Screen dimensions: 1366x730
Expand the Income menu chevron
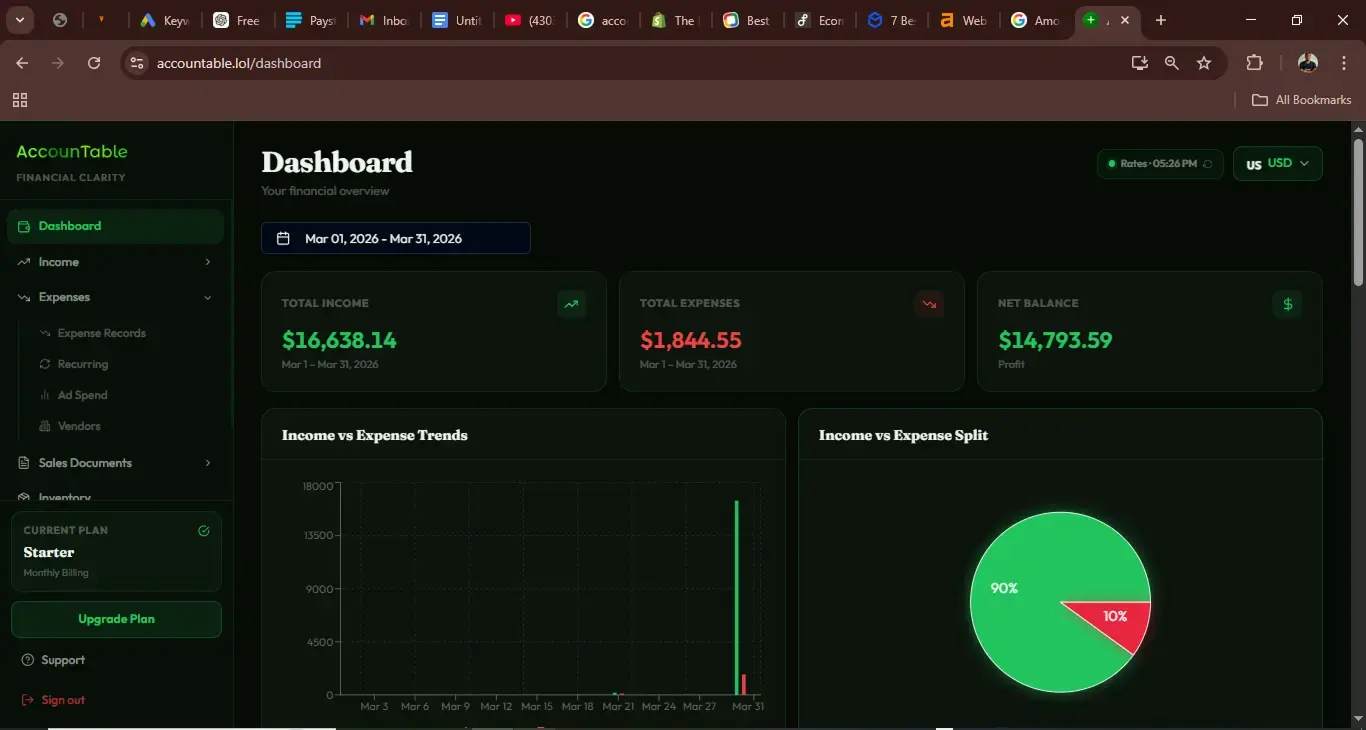coord(207,261)
